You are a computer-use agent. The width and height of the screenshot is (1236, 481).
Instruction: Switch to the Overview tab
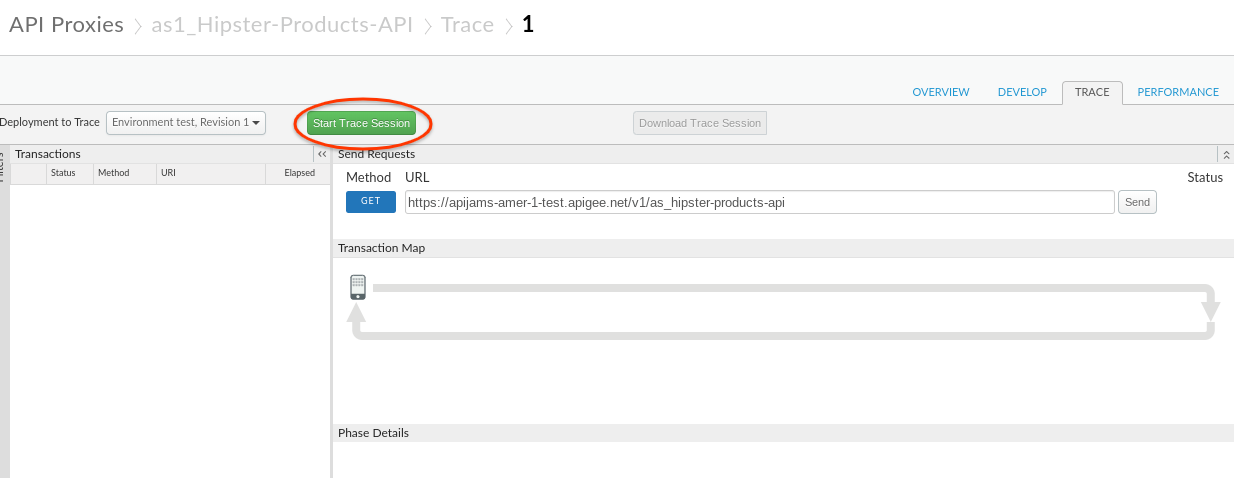(x=941, y=92)
